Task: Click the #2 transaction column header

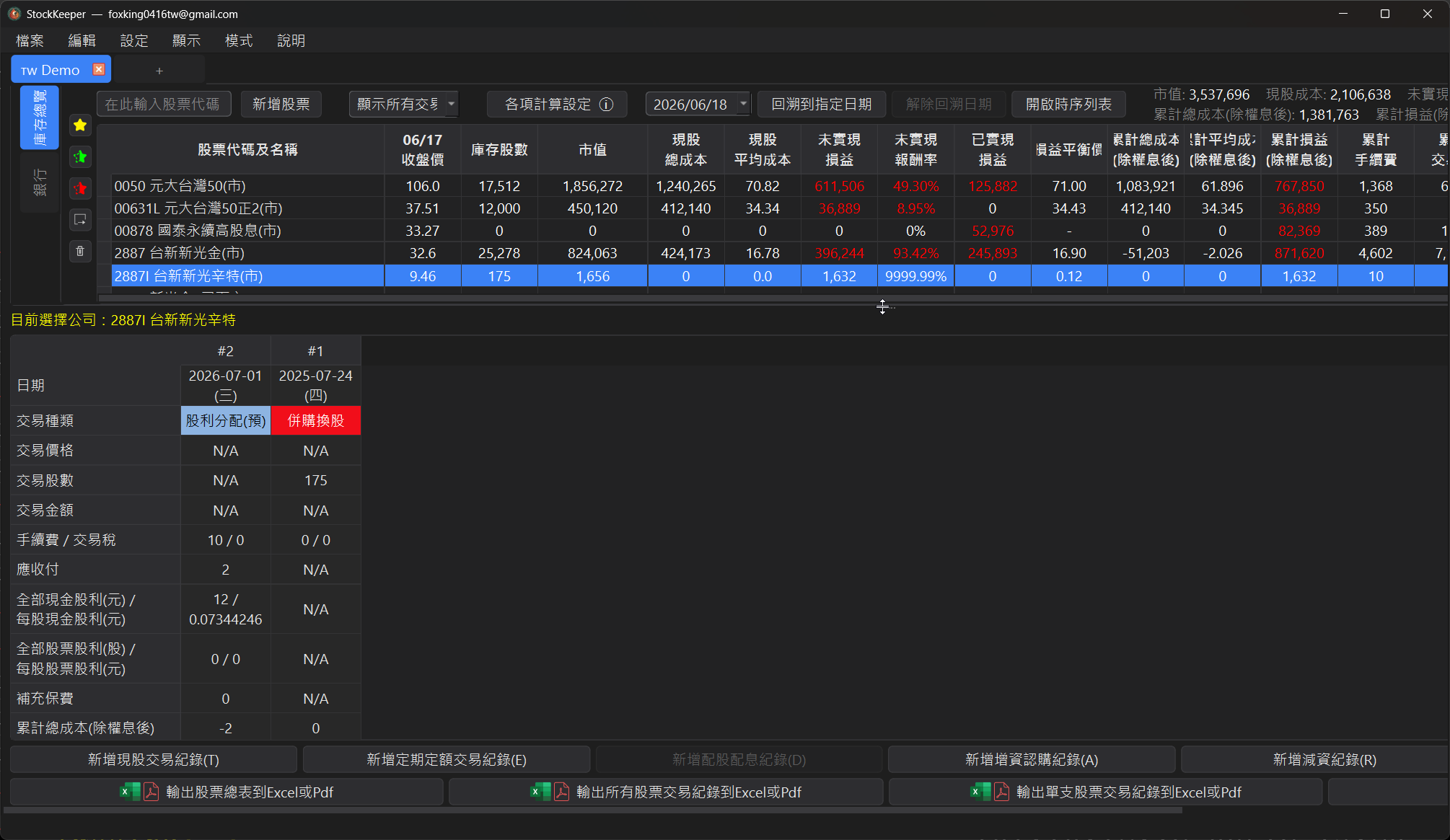Action: click(225, 351)
